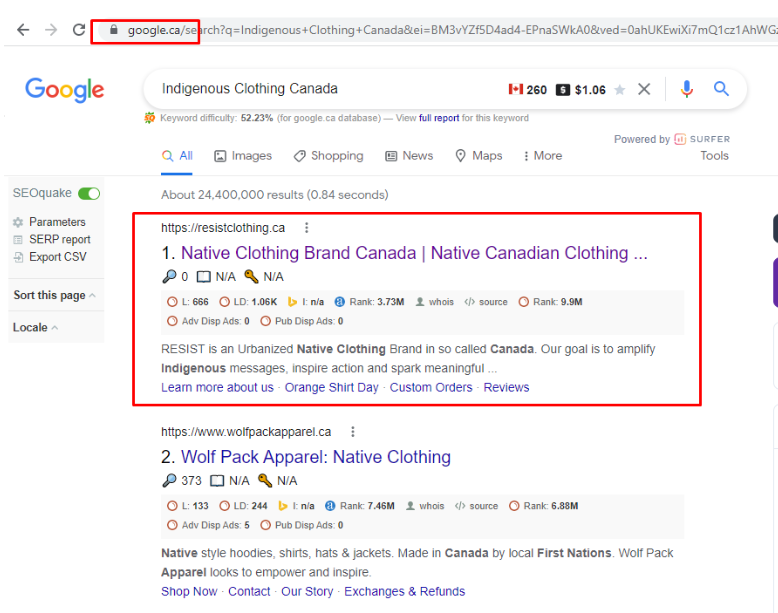The height and width of the screenshot is (613, 778).
Task: Click the magnifier metric icon for result 1
Action: coord(169,276)
